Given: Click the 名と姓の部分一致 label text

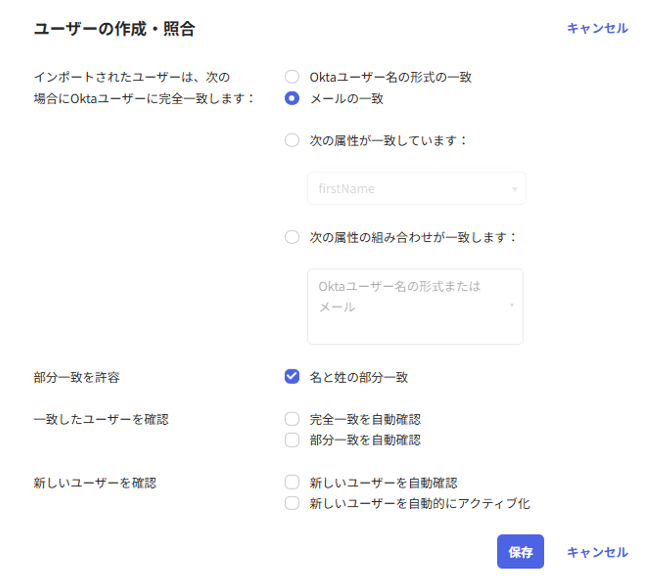Looking at the screenshot, I should coord(358,378).
